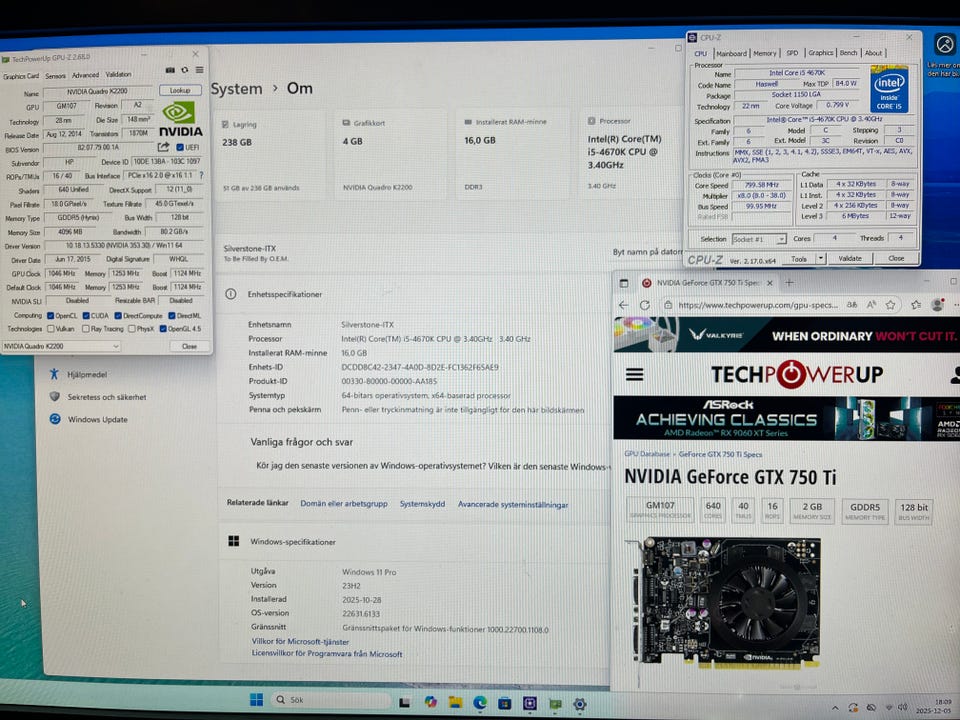The width and height of the screenshot is (960, 720).
Task: Open Villkor för Microsoft-tjänster link
Action: tap(301, 642)
